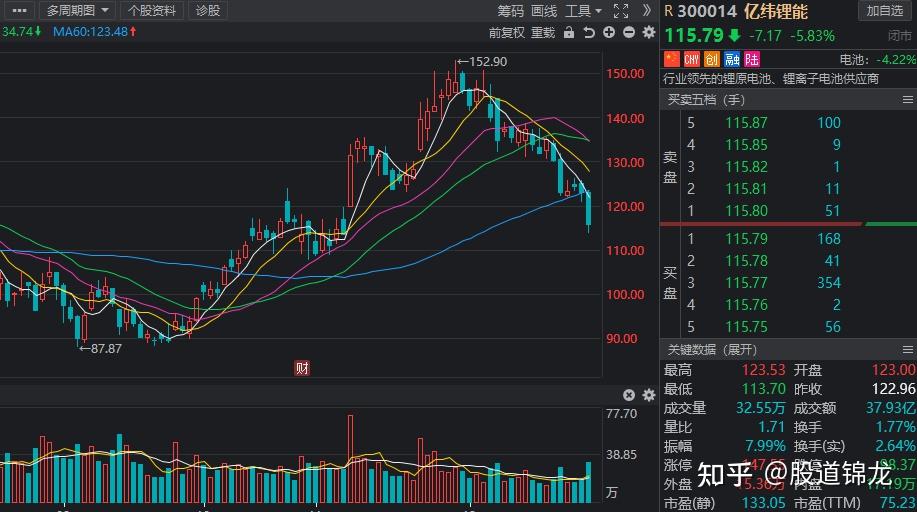Screen dimensions: 917x512
Task: Zoom in chart with plus icon
Action: [x=609, y=33]
